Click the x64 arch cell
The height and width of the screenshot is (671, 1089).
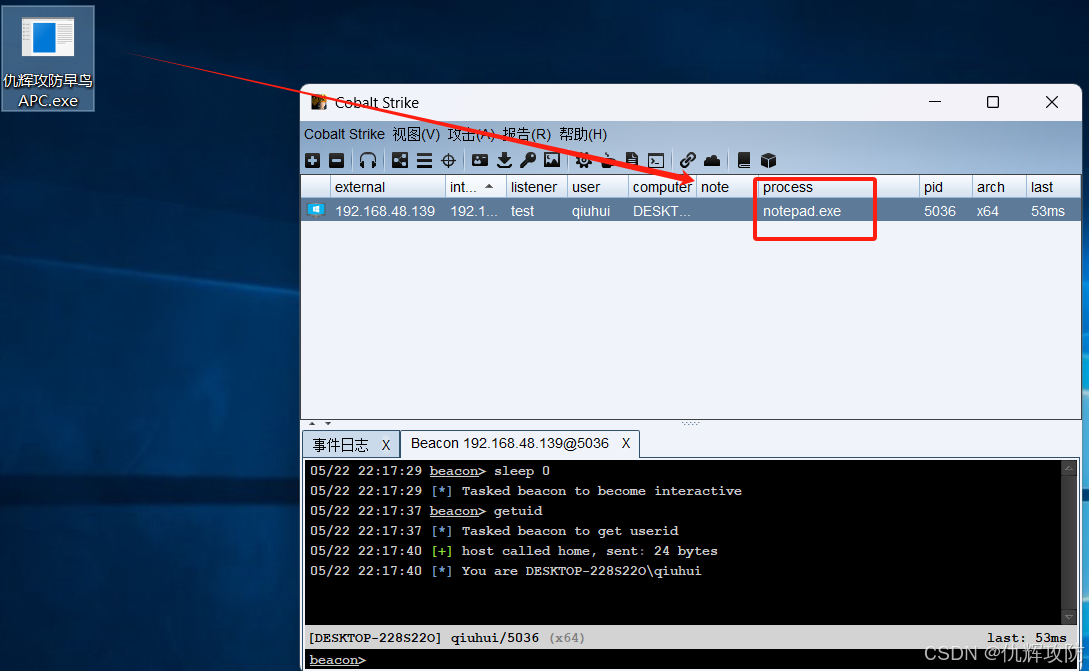tap(999, 210)
